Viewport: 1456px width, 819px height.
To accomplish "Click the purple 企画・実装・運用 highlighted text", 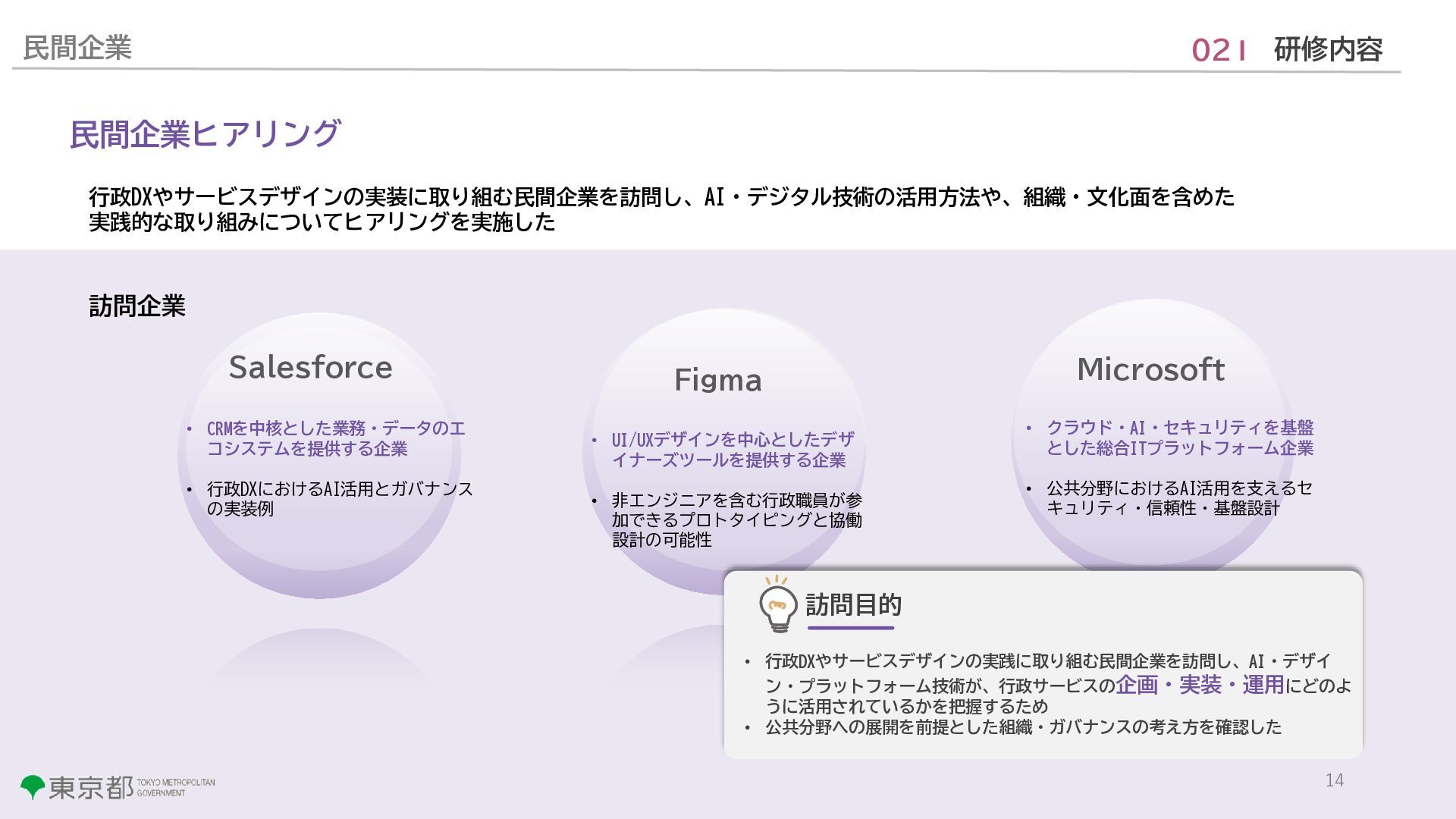I will click(1200, 685).
